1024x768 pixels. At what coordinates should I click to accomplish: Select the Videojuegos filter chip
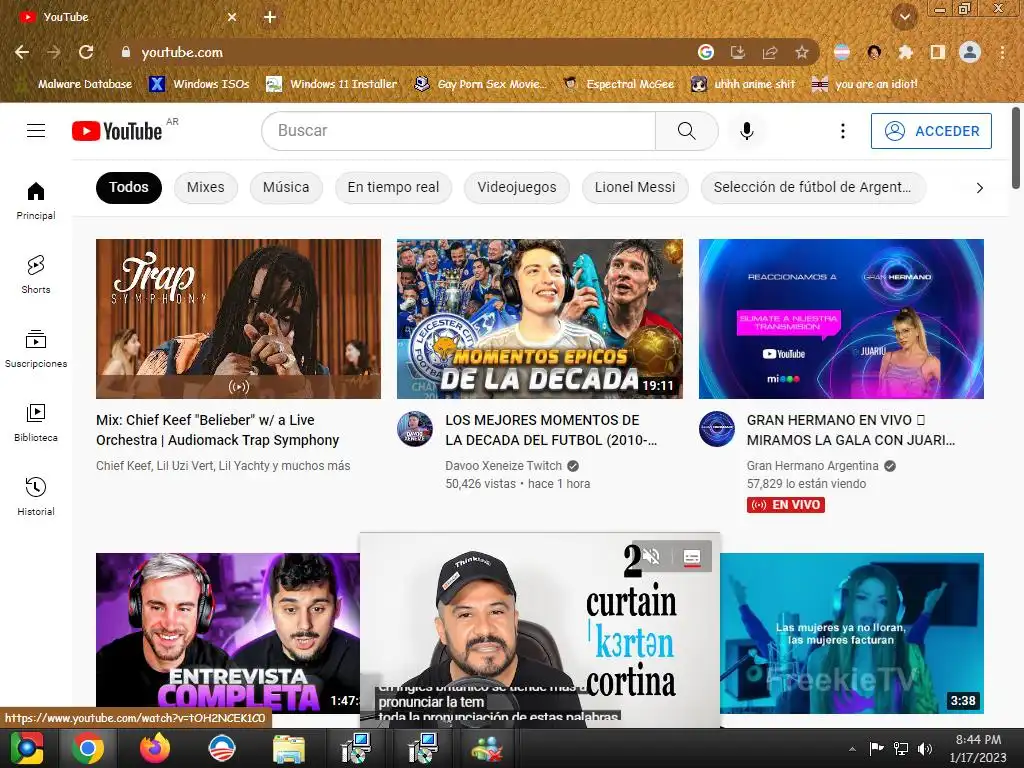click(x=517, y=187)
